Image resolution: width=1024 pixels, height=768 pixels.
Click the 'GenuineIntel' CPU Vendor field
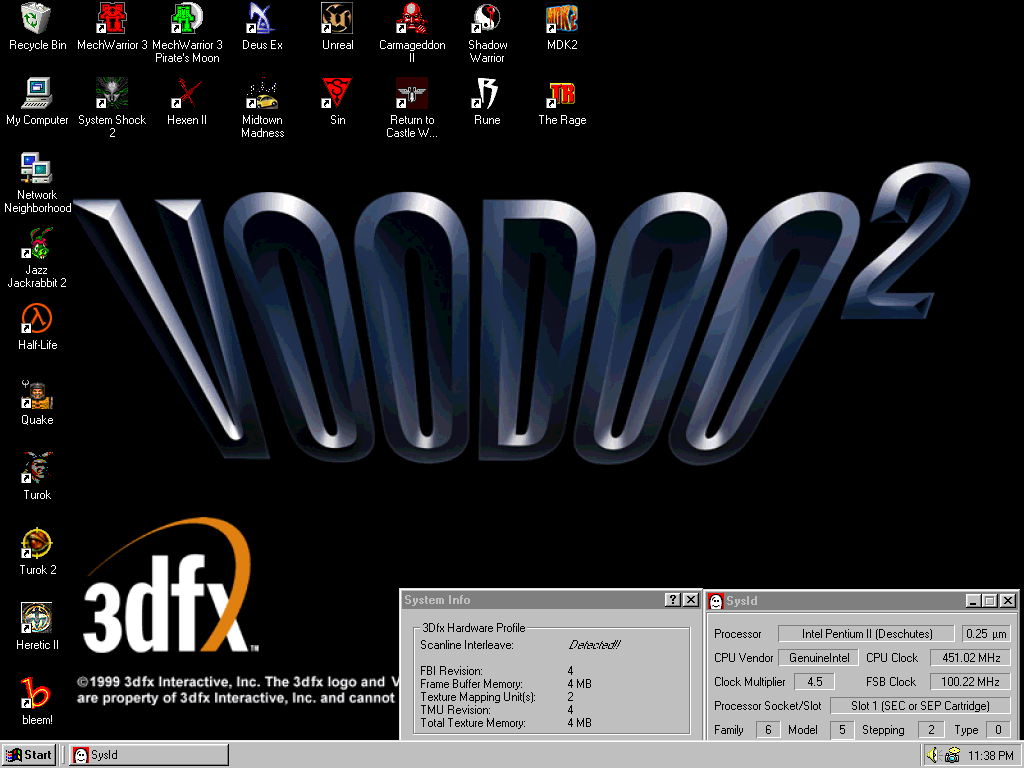click(819, 658)
